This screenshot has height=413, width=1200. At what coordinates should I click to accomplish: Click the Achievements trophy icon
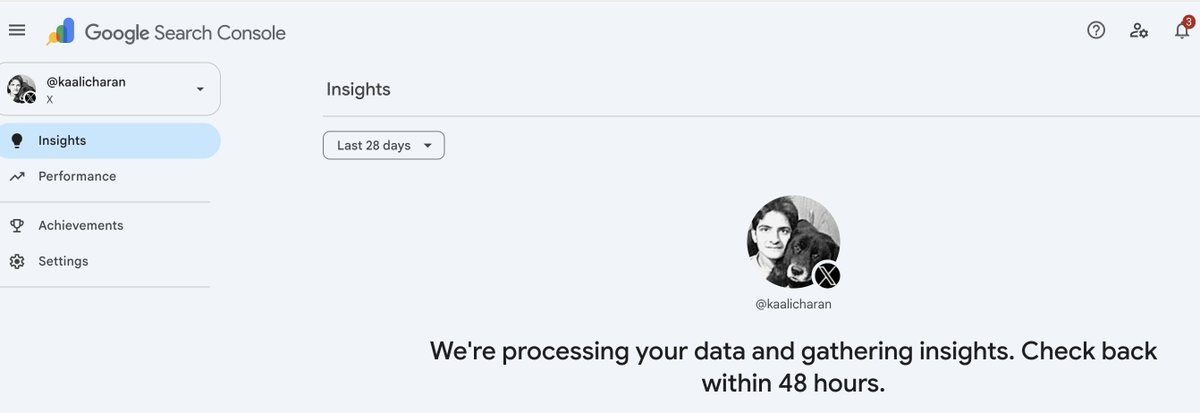[x=16, y=226]
